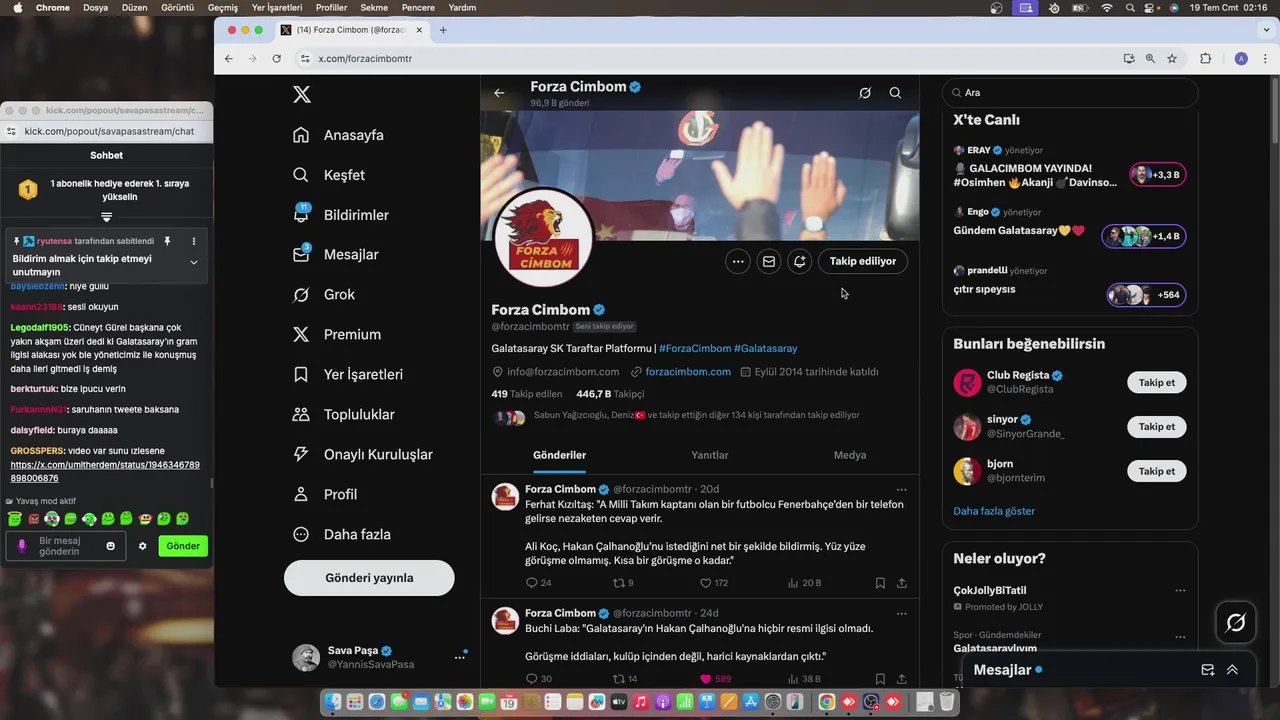The height and width of the screenshot is (720, 1280).
Task: Click Daha fazla göster link
Action: tap(994, 511)
